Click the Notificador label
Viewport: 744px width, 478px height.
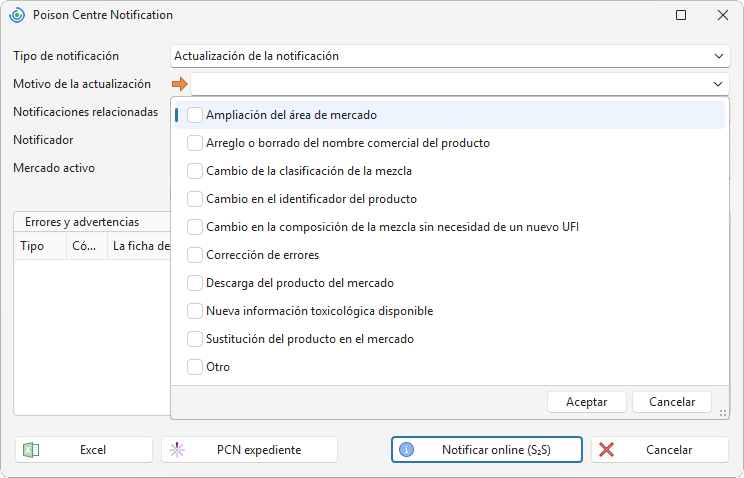[x=43, y=140]
